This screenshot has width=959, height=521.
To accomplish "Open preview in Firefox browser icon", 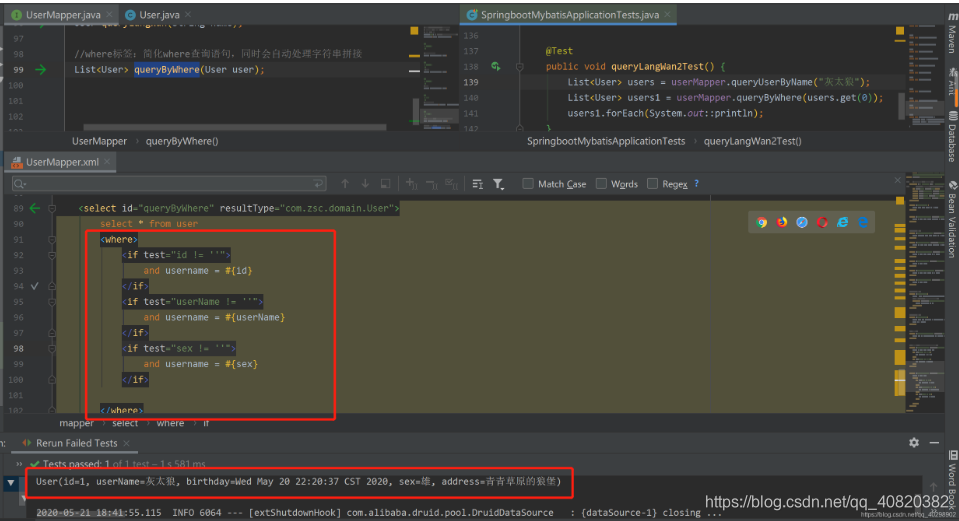I will (782, 223).
